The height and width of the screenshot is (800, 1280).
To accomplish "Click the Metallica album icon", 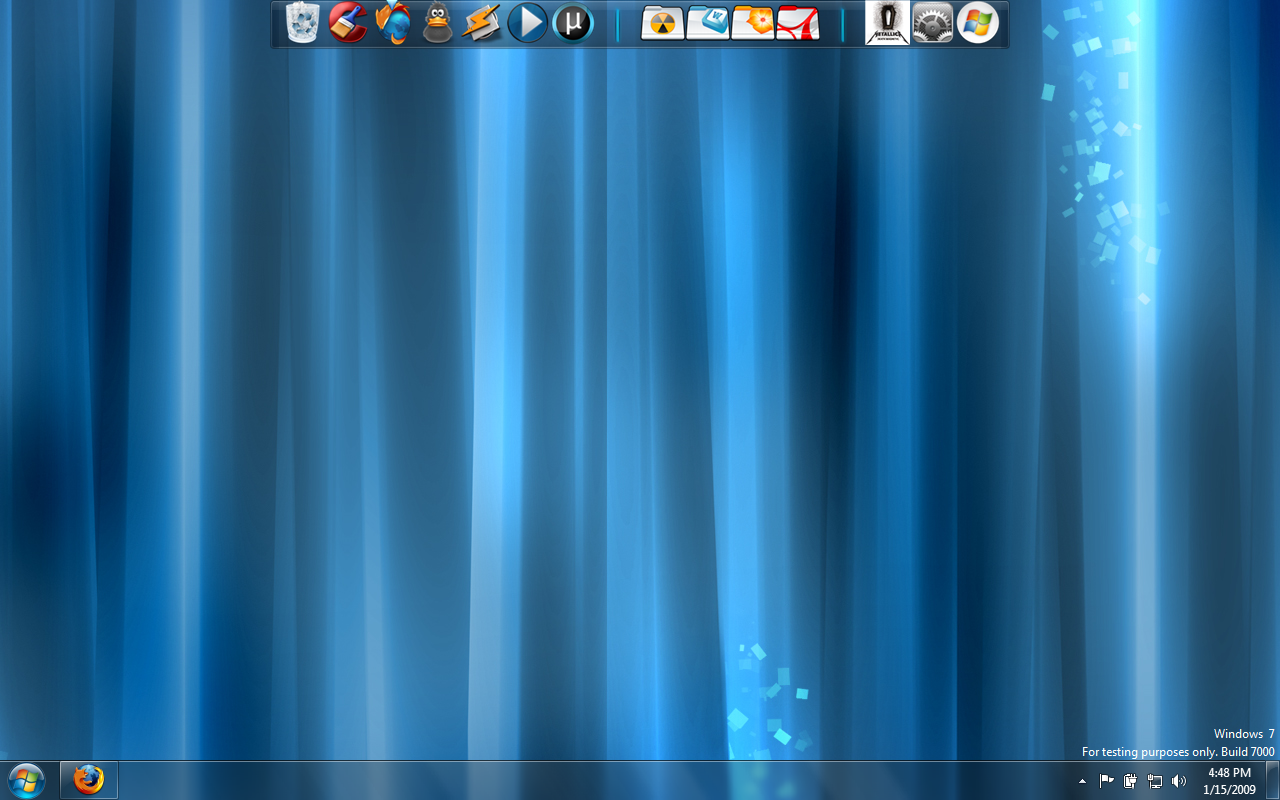I will pyautogui.click(x=887, y=23).
